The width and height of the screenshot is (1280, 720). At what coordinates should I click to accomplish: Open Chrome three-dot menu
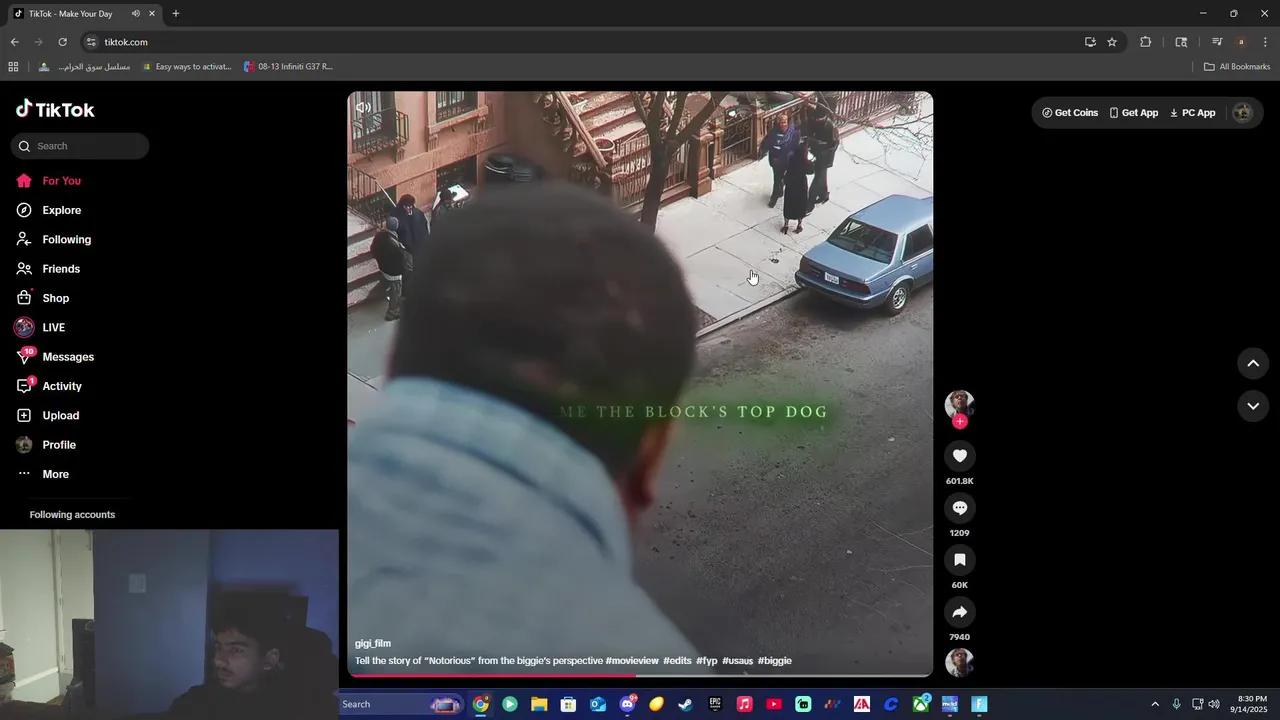tap(1266, 42)
